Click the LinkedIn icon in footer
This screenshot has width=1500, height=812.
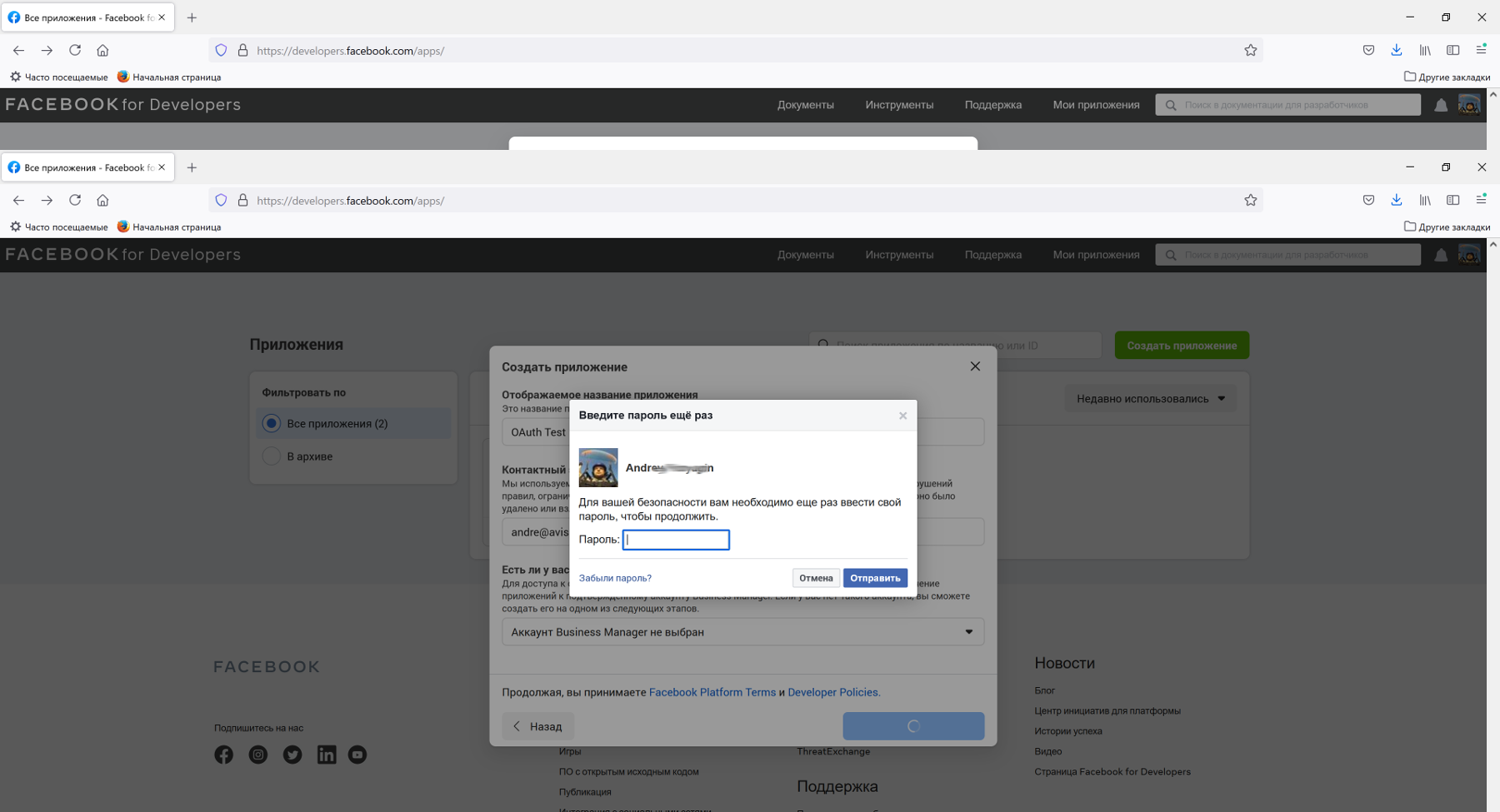coord(327,755)
